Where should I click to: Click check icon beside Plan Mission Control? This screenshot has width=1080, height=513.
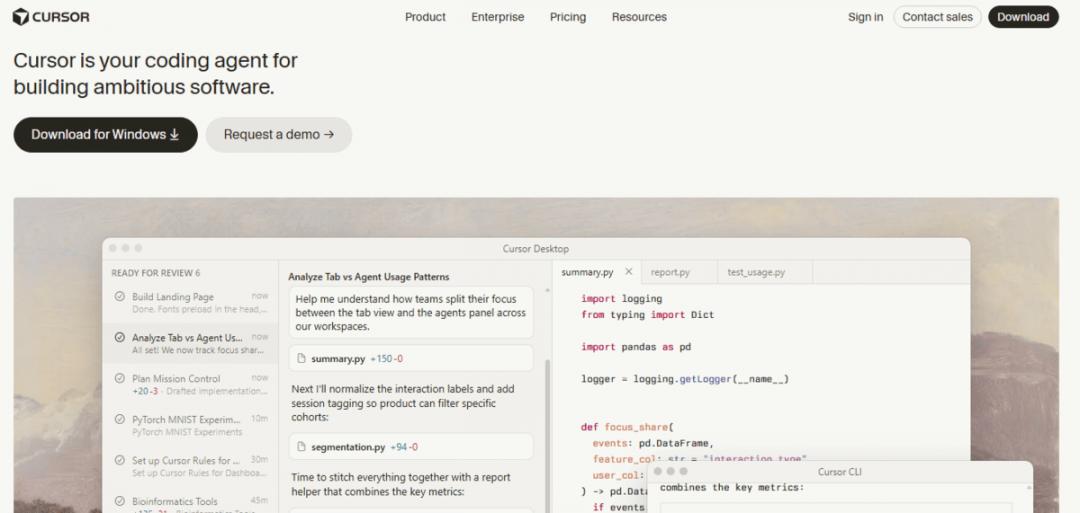(x=119, y=378)
